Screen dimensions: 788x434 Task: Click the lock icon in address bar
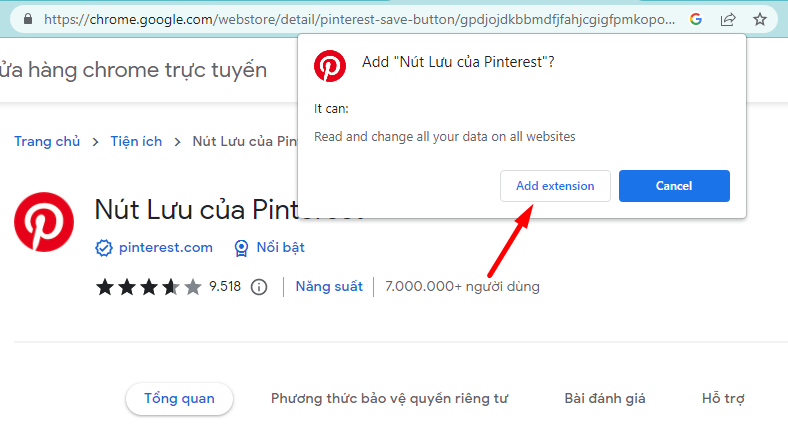(x=28, y=19)
